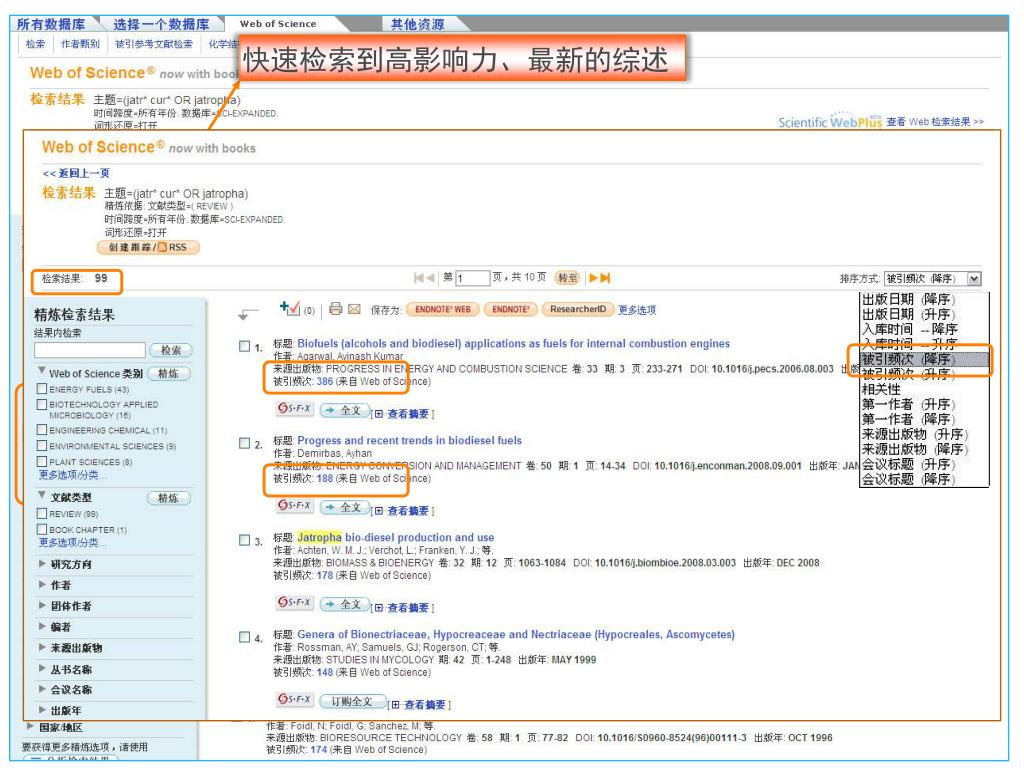The image size is (1024, 768).
Task: Switch to 其他资源 tab
Action: point(417,24)
